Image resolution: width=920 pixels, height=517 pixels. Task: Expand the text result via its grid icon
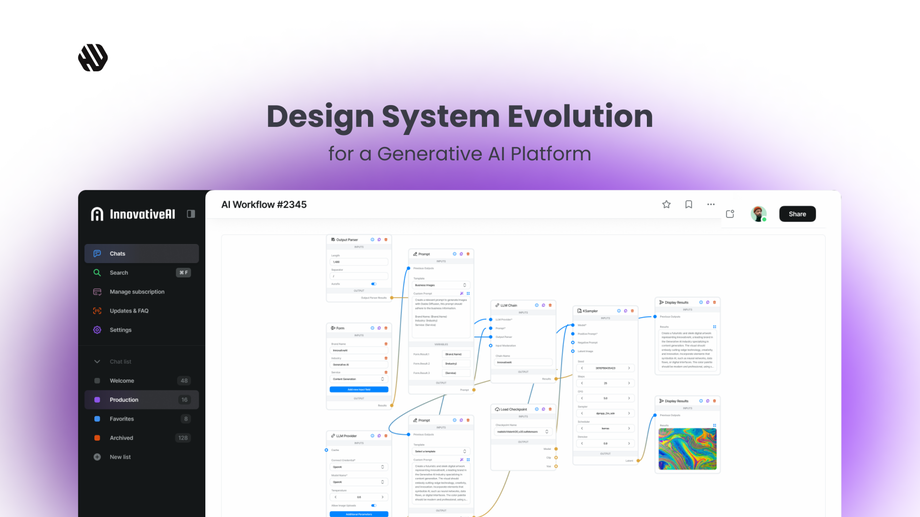[x=714, y=327]
